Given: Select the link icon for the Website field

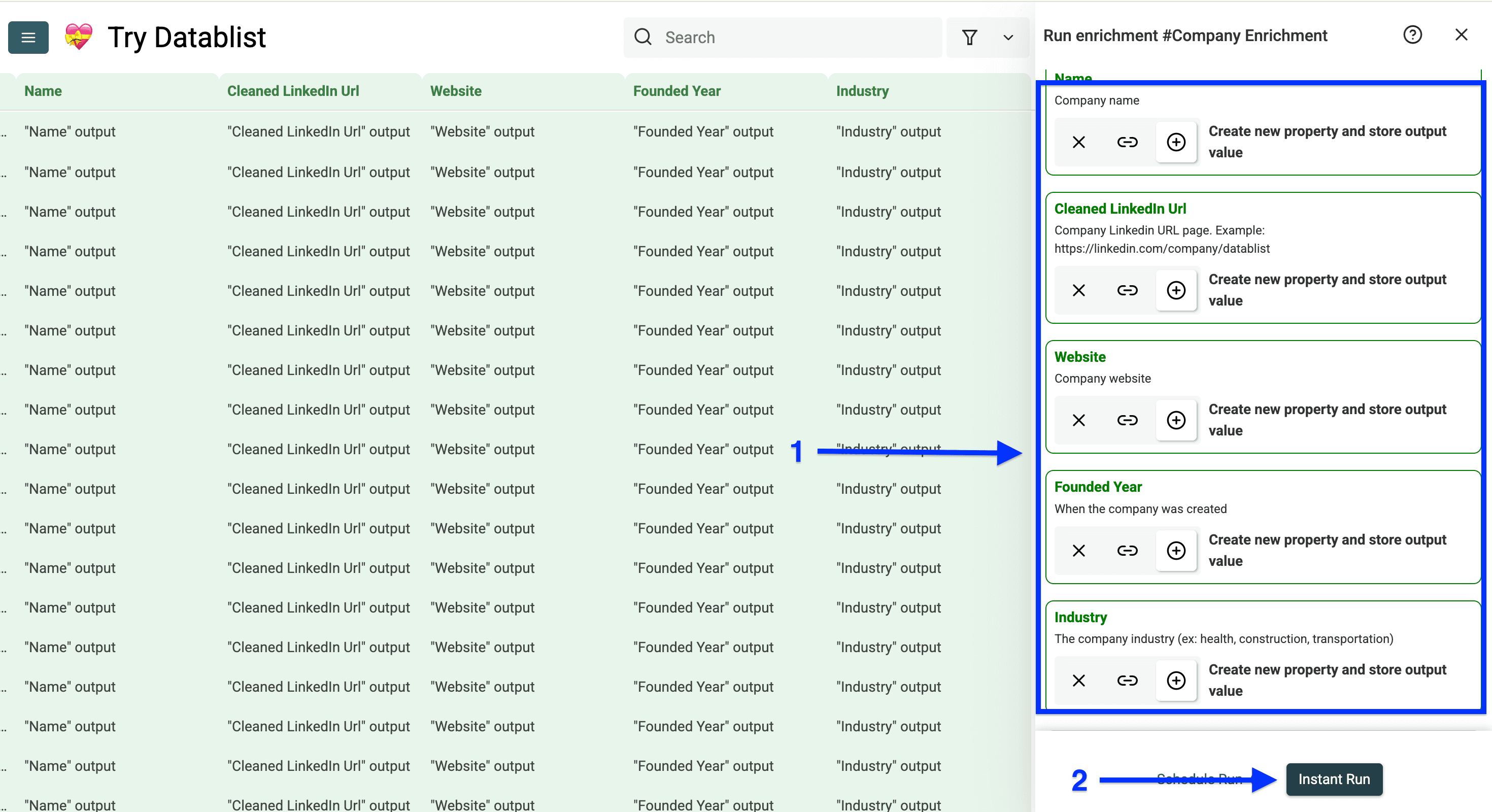Looking at the screenshot, I should pos(1127,420).
